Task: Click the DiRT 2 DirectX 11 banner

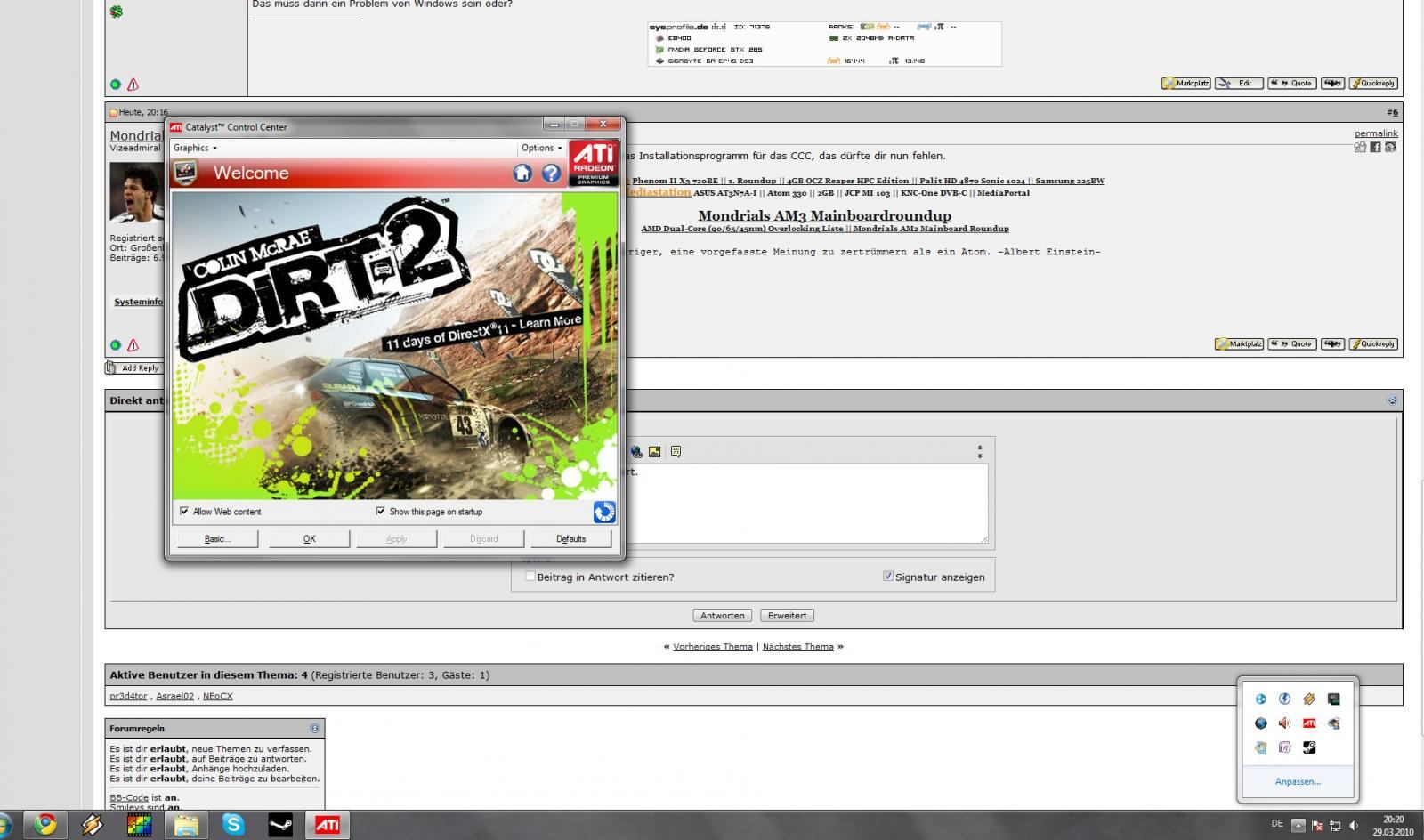Action: [394, 345]
